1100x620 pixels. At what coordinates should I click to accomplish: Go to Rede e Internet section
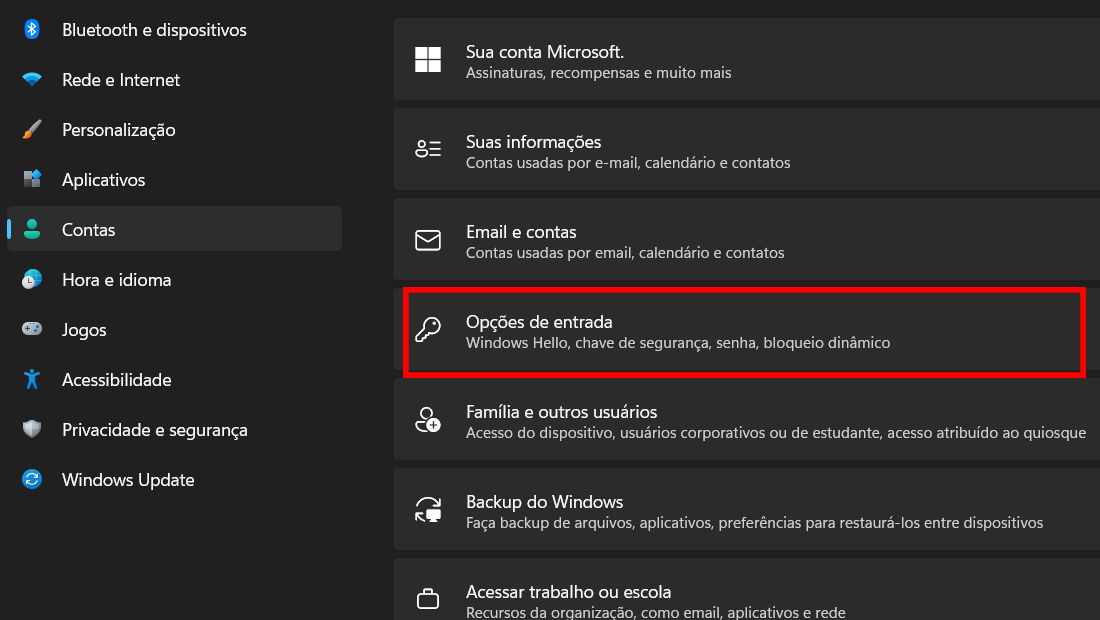pyautogui.click(x=174, y=79)
